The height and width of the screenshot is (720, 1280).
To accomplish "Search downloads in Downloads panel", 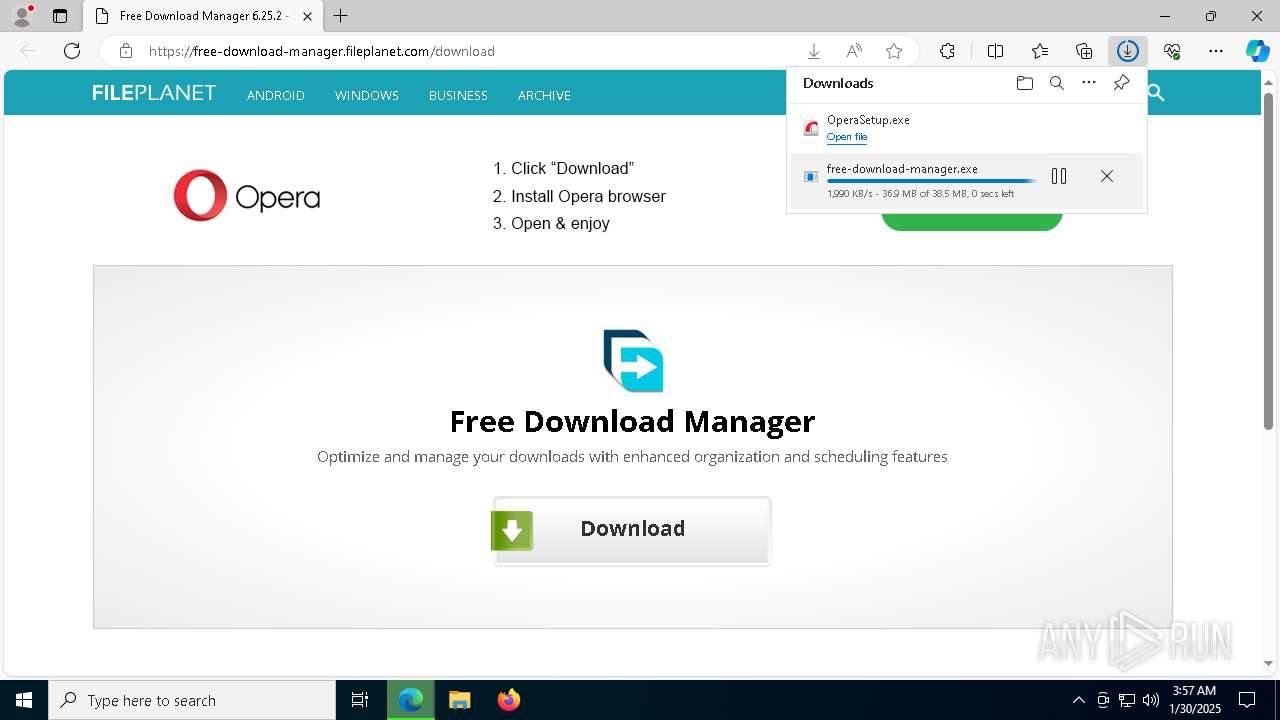I will click(x=1056, y=83).
